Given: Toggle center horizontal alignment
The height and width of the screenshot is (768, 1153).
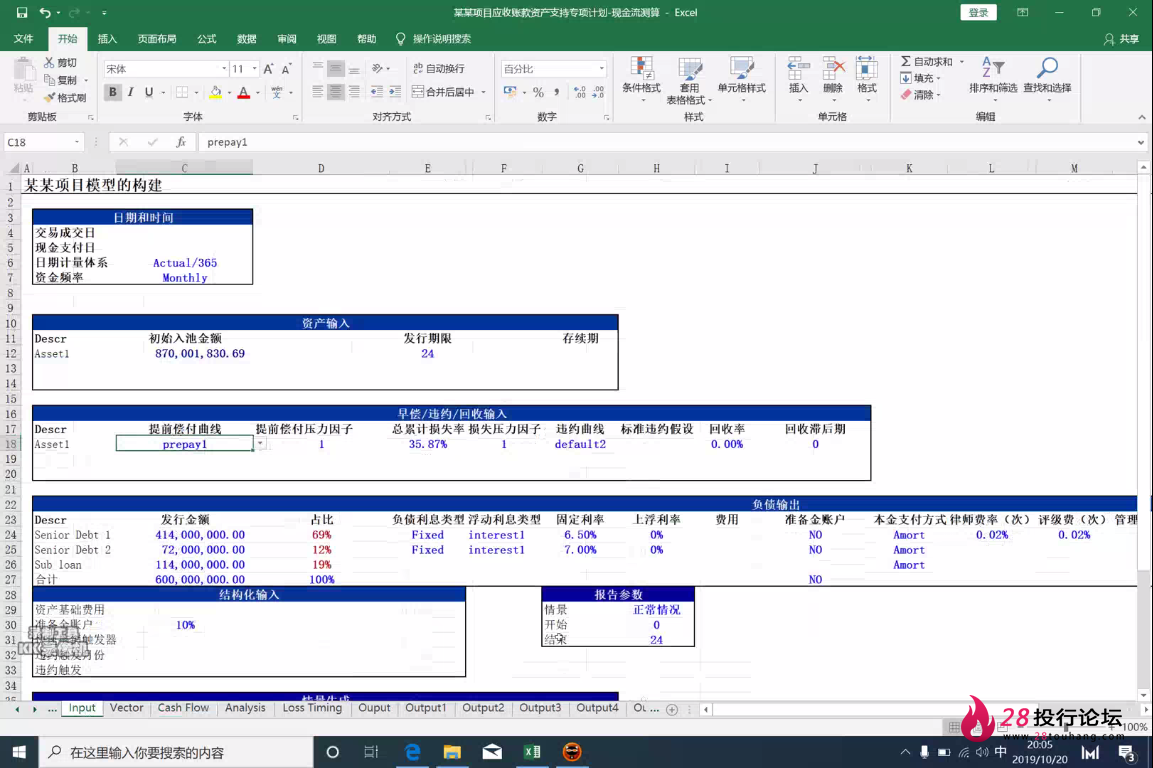Looking at the screenshot, I should coord(336,92).
